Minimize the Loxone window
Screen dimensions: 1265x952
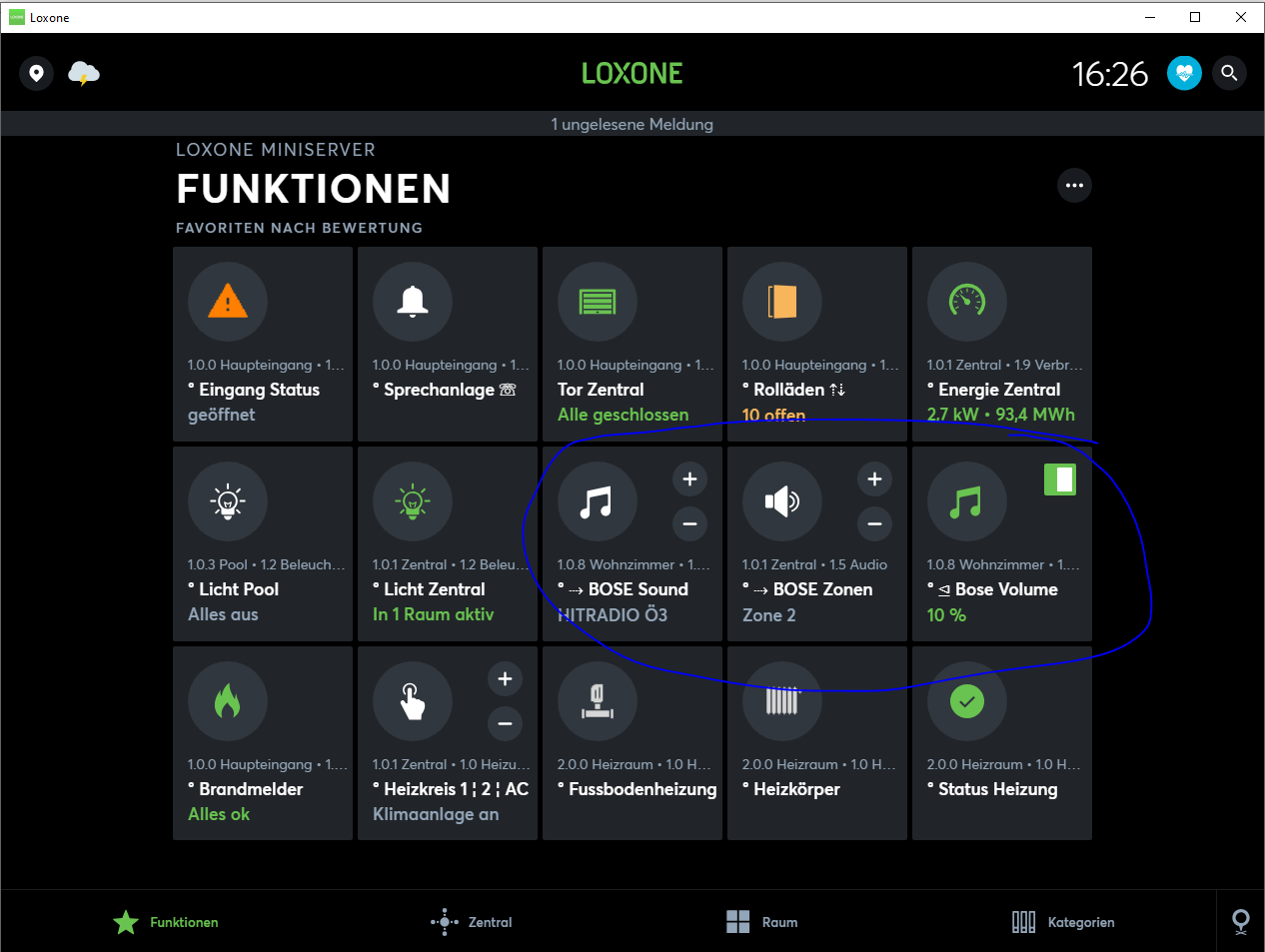point(1149,17)
